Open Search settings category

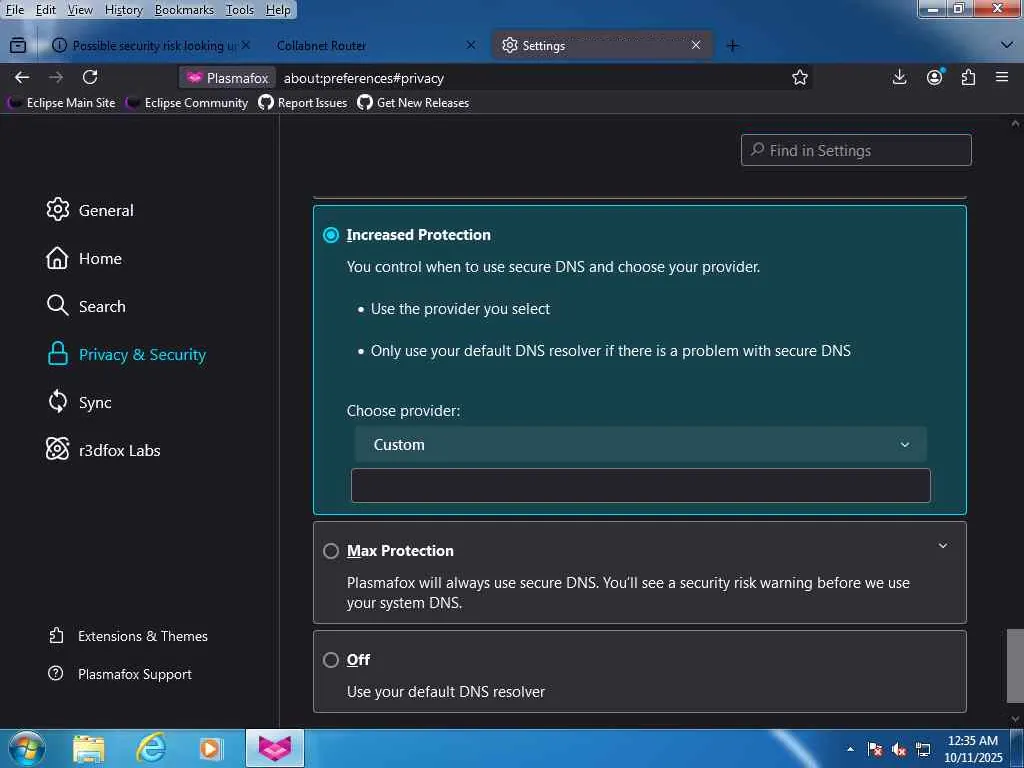[86, 306]
